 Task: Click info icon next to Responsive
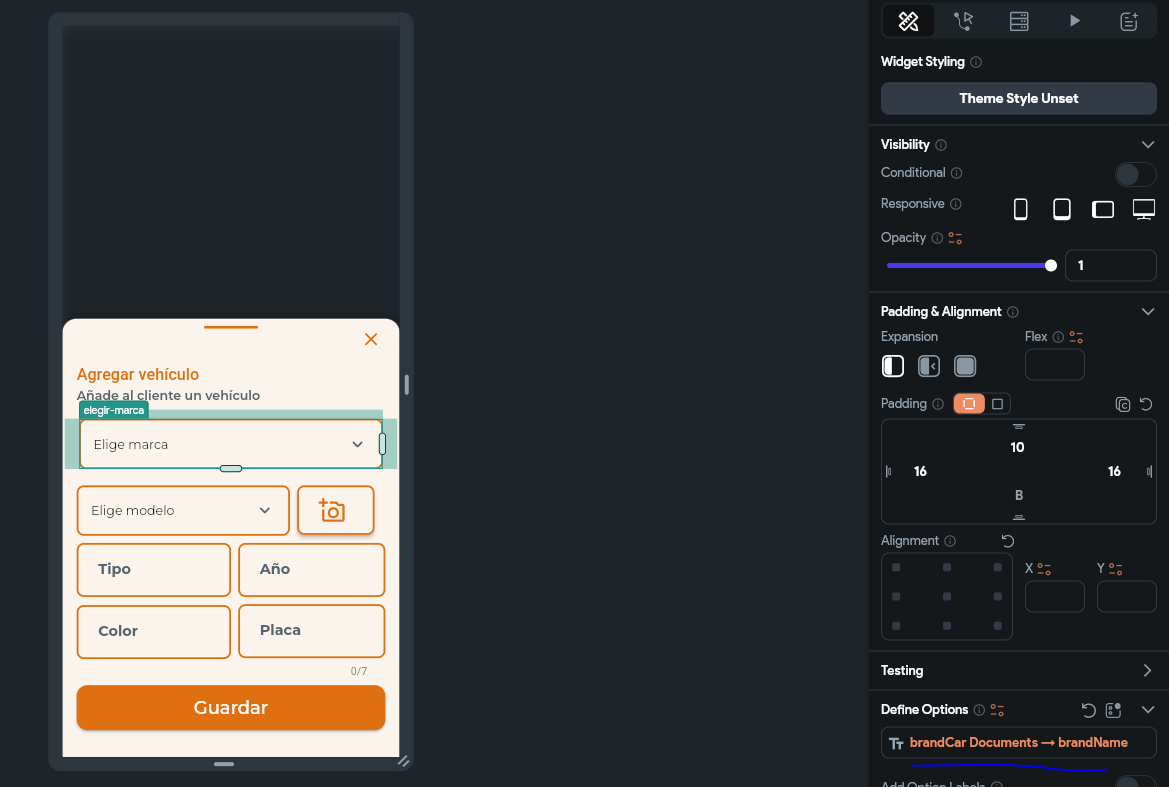956,204
